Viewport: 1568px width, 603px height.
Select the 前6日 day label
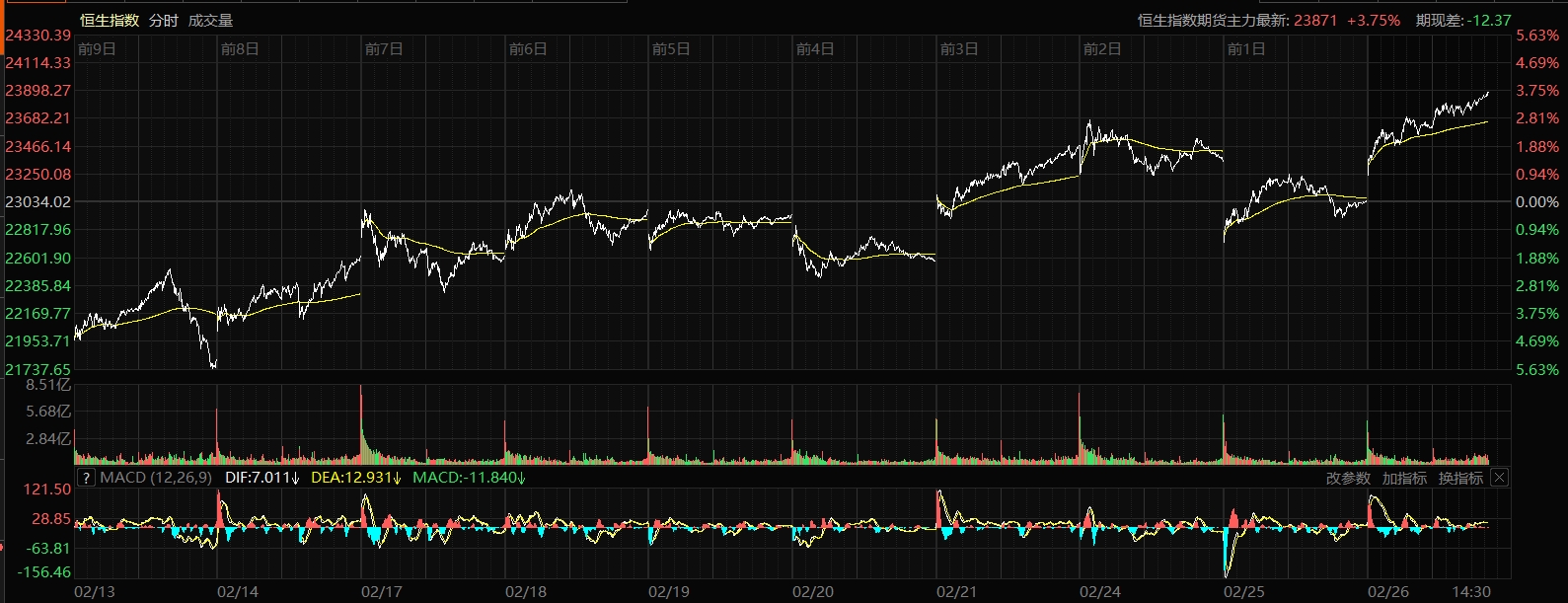[x=528, y=48]
